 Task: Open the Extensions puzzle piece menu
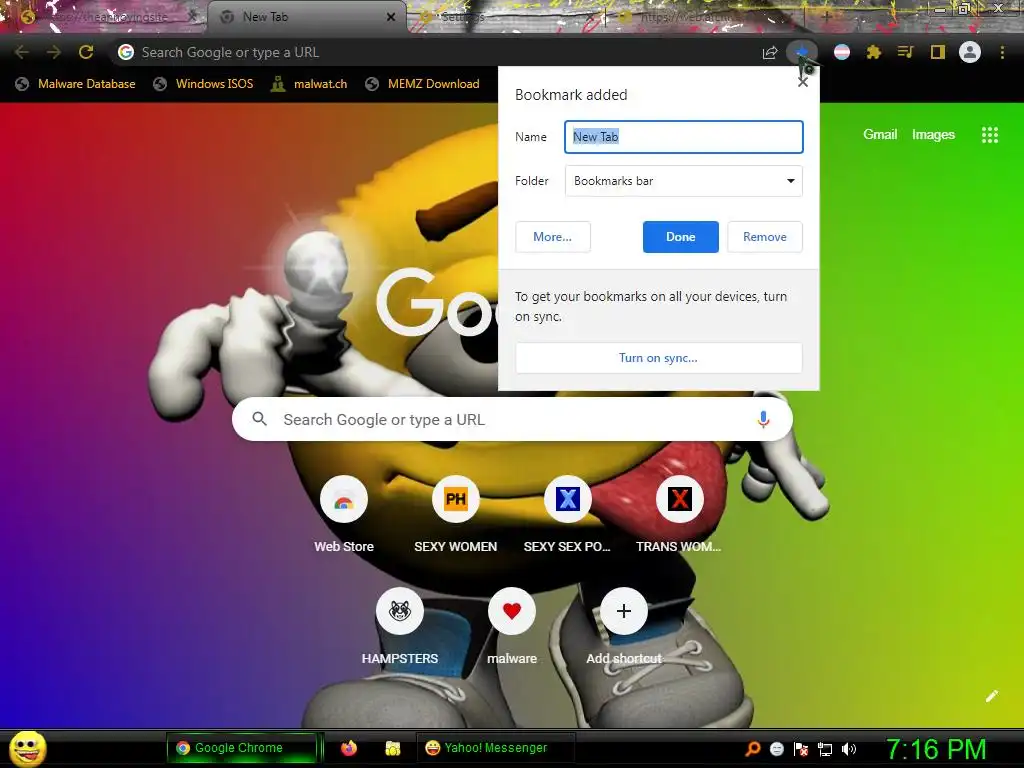[x=873, y=52]
